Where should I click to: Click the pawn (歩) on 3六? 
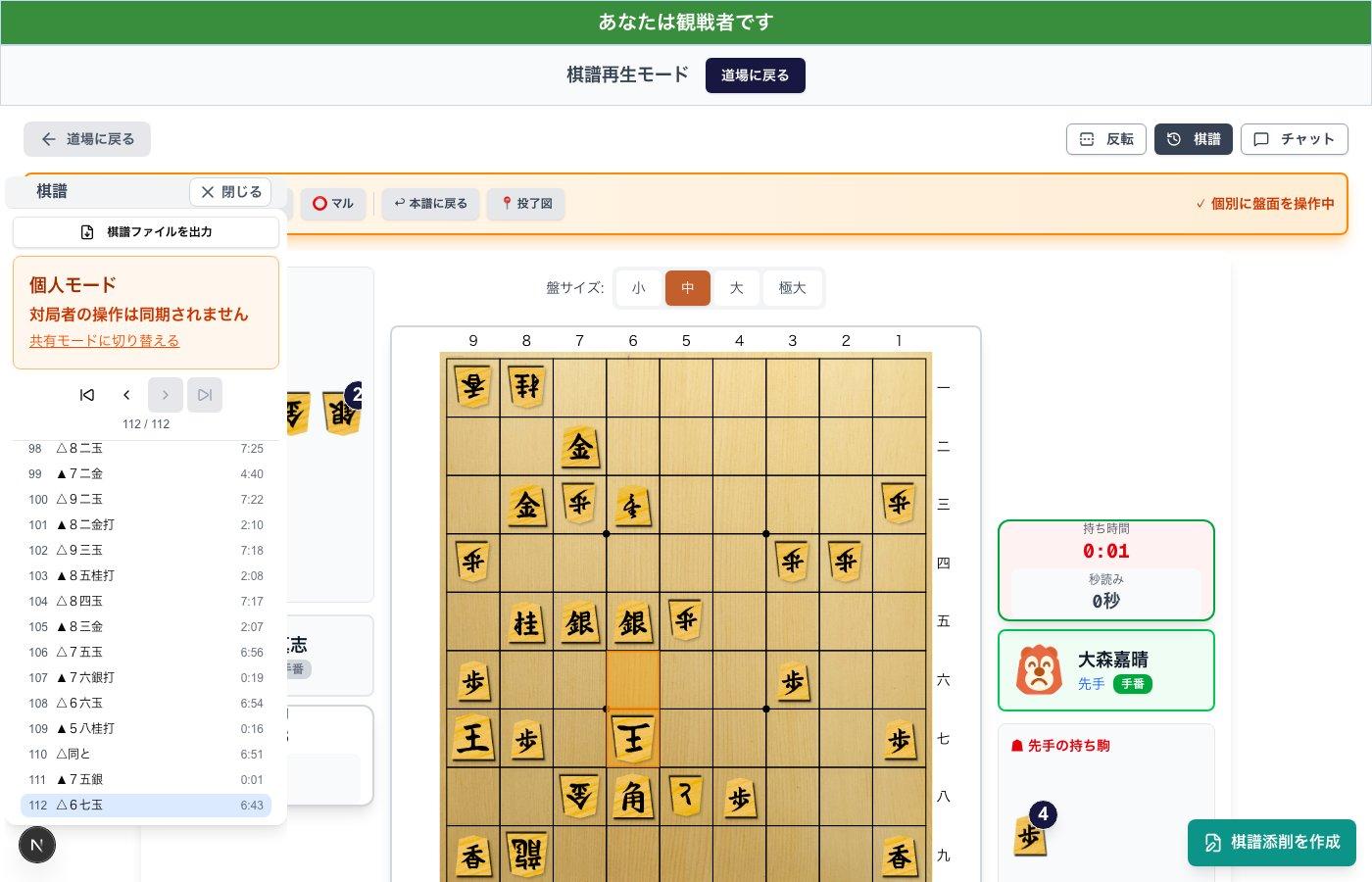[x=793, y=680]
